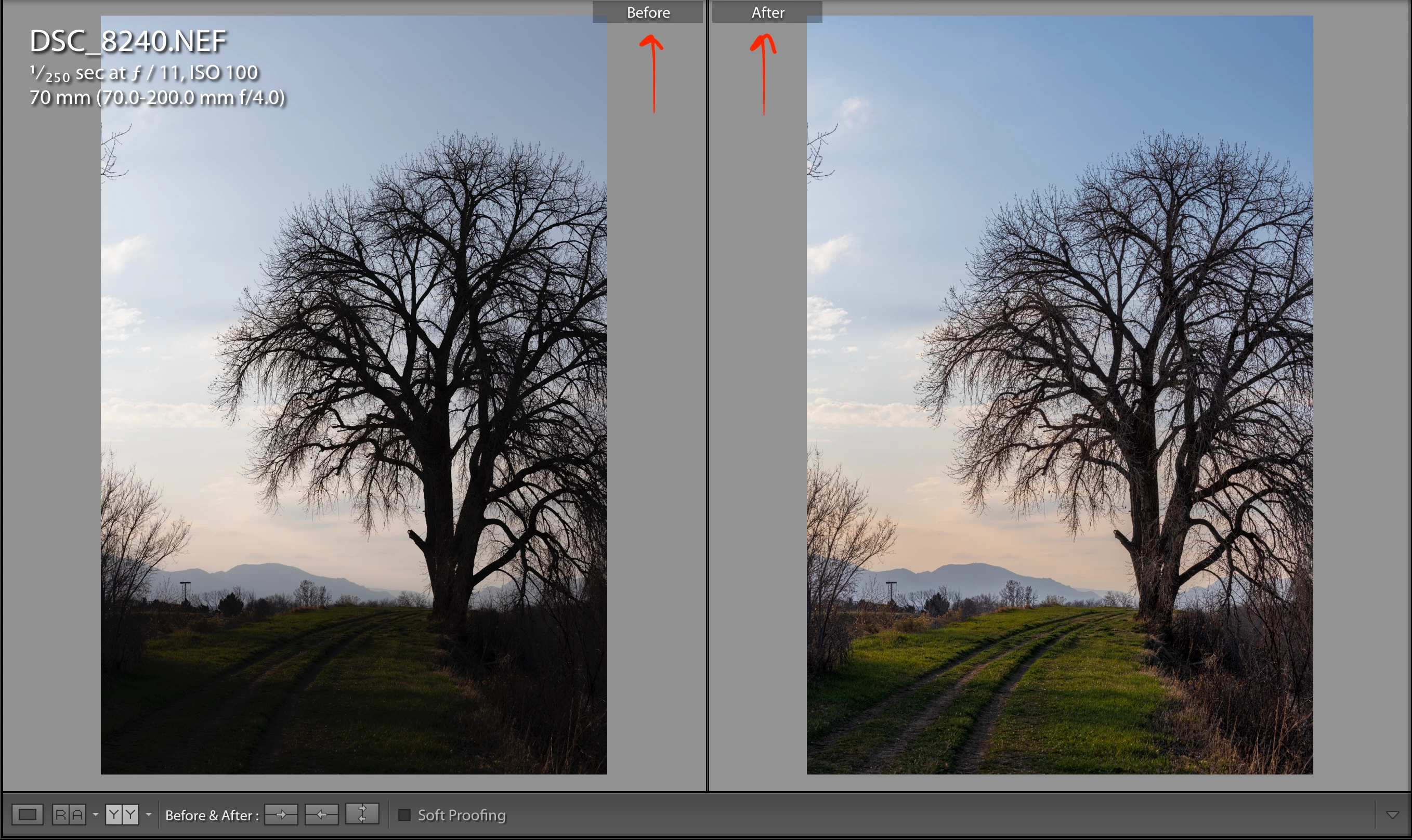Click the 1/250 sec exposure info text
This screenshot has height=840, width=1412.
[144, 73]
